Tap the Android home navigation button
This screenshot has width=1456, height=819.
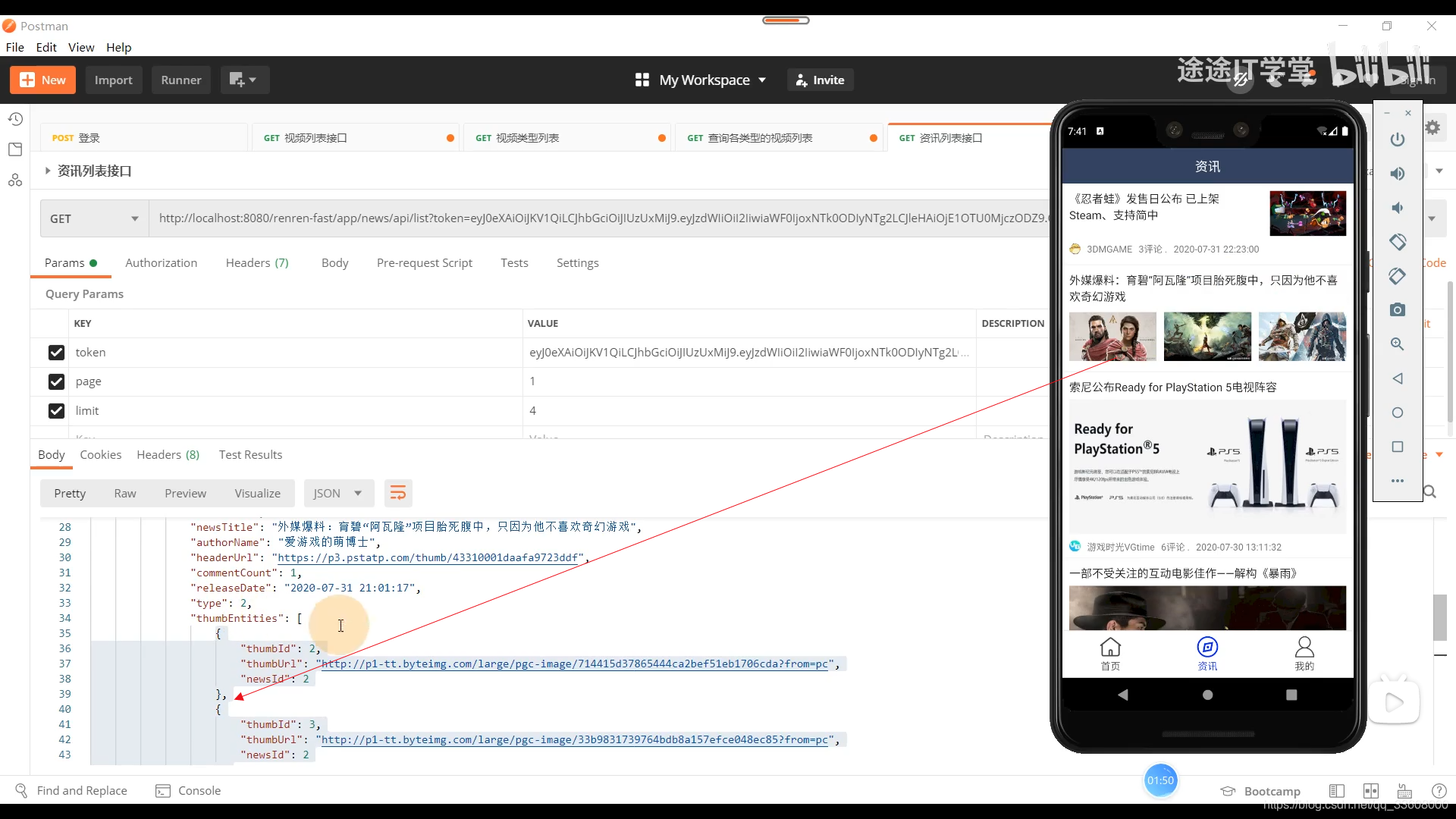(x=1207, y=695)
